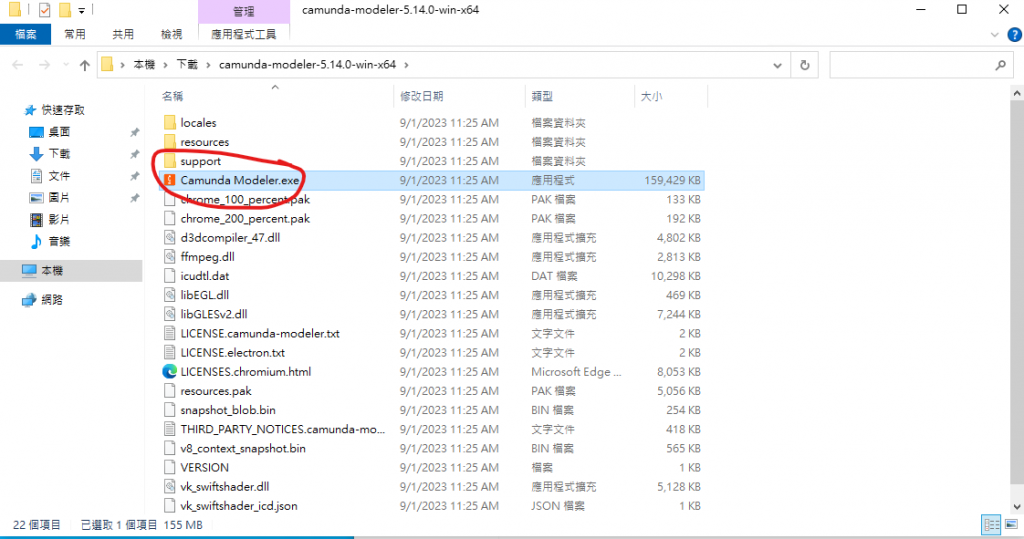The width and height of the screenshot is (1024, 539).
Task: Select icudtl.dat file
Action: [204, 276]
